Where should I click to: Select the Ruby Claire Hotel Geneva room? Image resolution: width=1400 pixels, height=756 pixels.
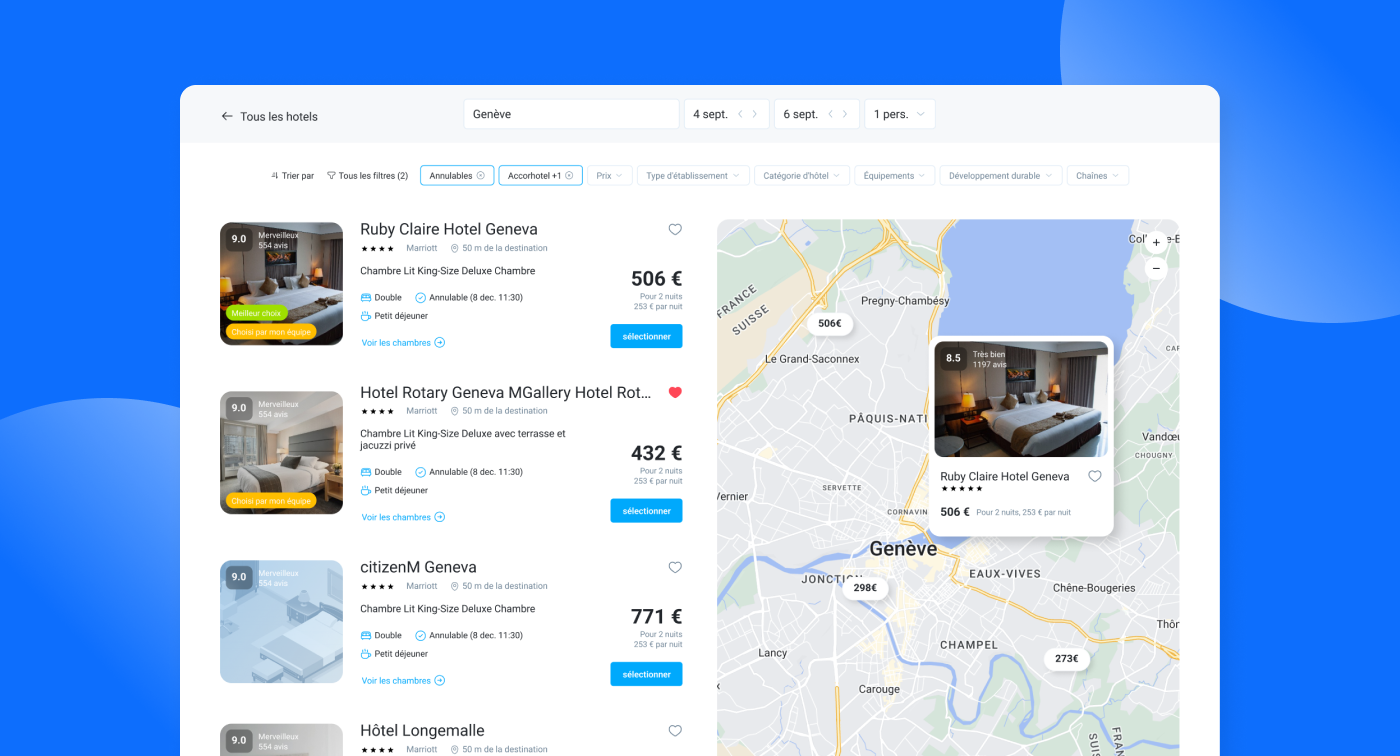tap(646, 336)
